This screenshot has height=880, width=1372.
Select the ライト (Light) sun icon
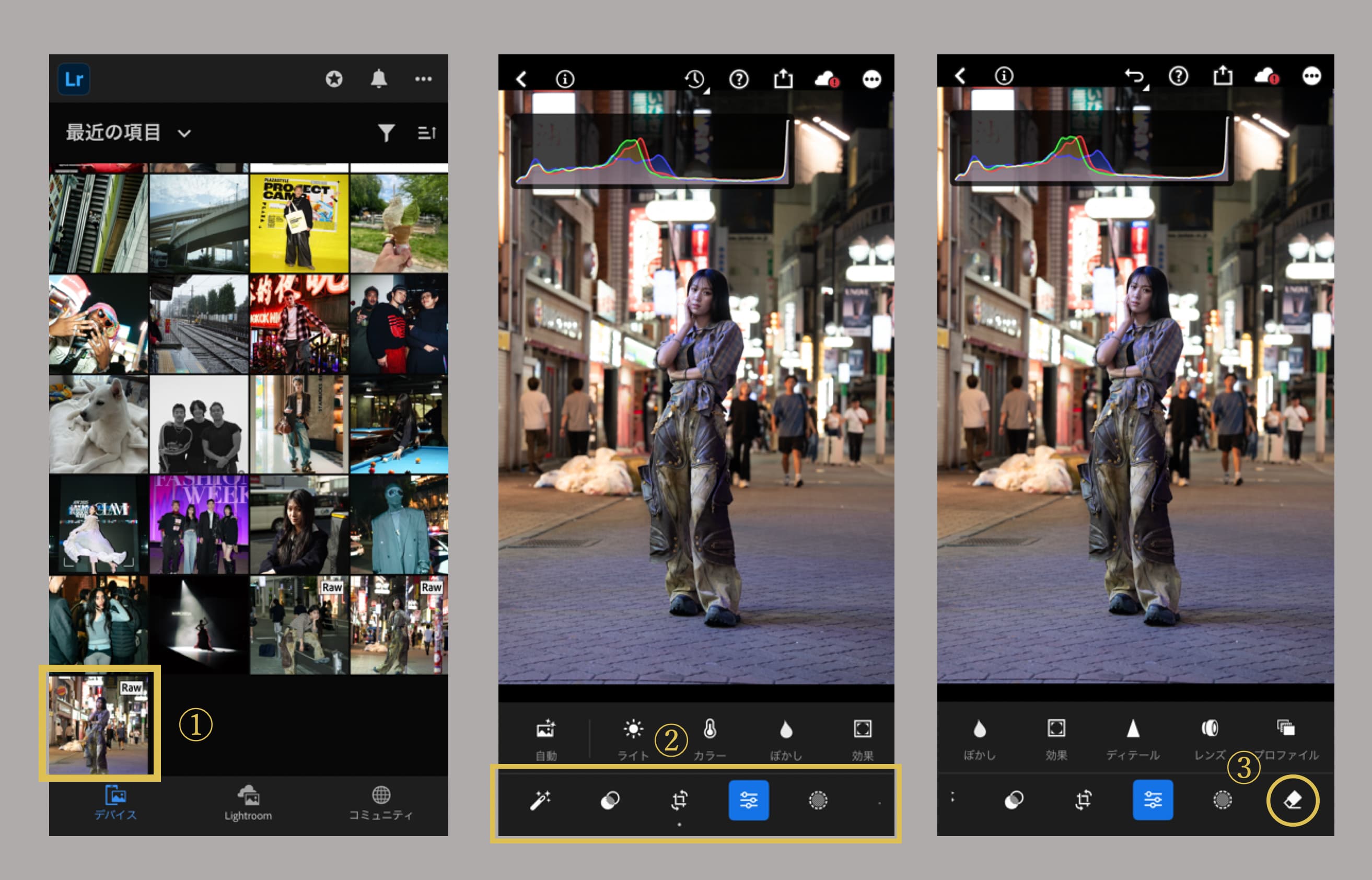pyautogui.click(x=633, y=730)
